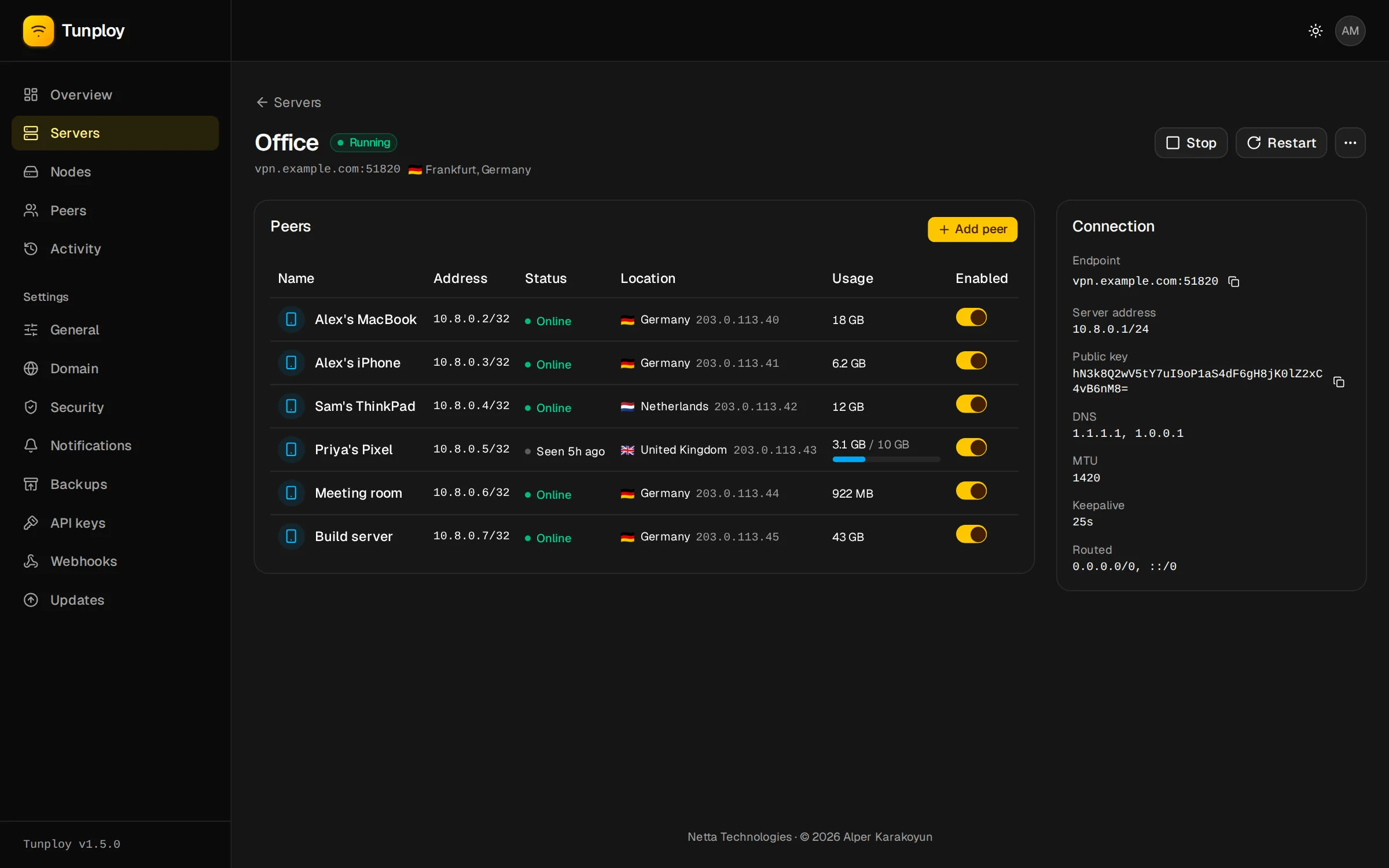Restart the Office server

tap(1281, 143)
